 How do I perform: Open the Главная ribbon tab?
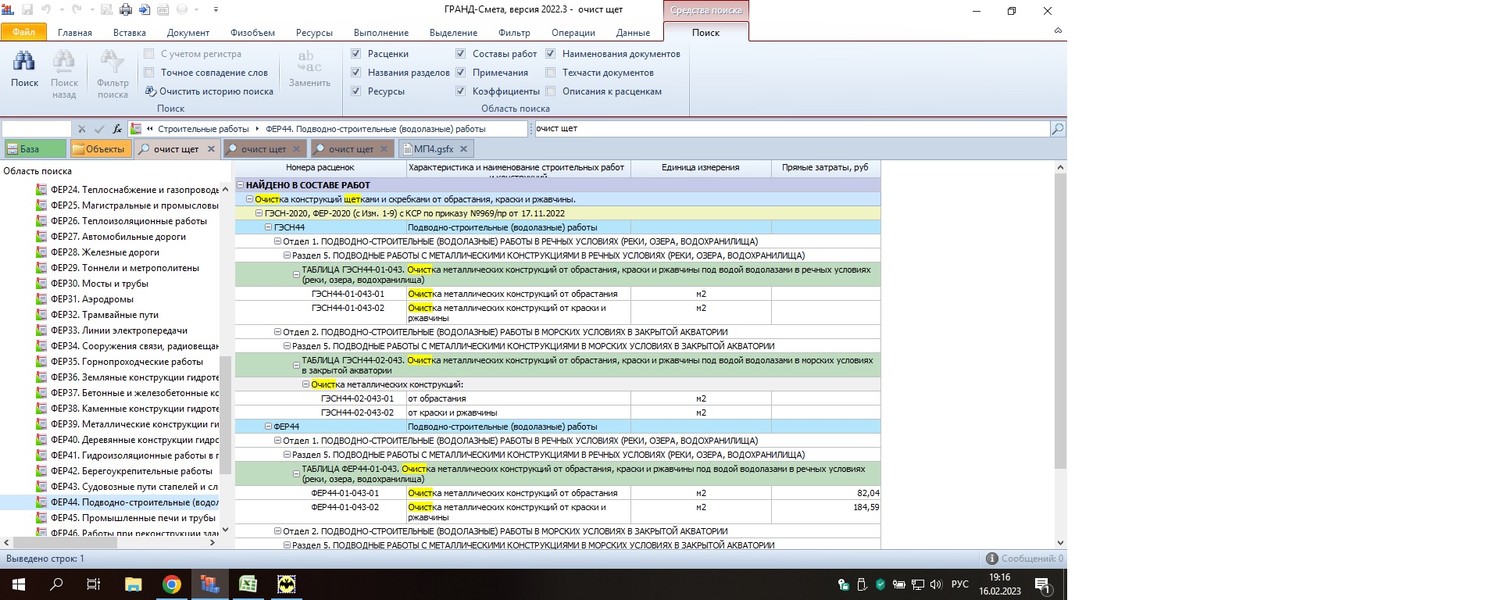[x=74, y=32]
